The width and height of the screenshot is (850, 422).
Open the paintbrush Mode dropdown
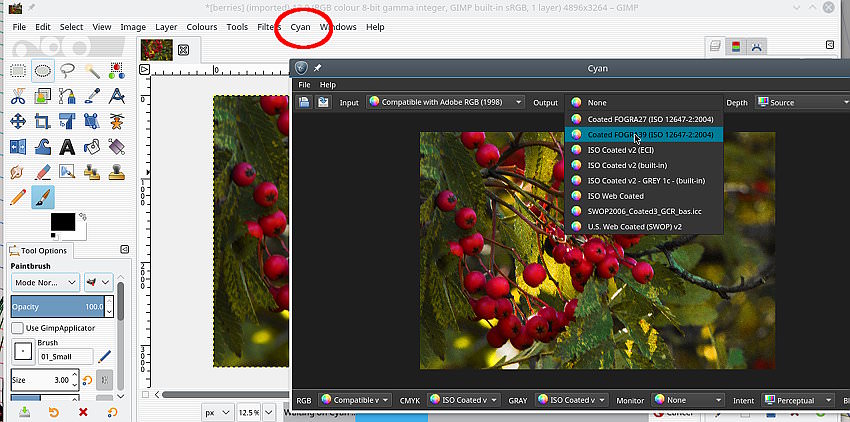pyautogui.click(x=45, y=283)
